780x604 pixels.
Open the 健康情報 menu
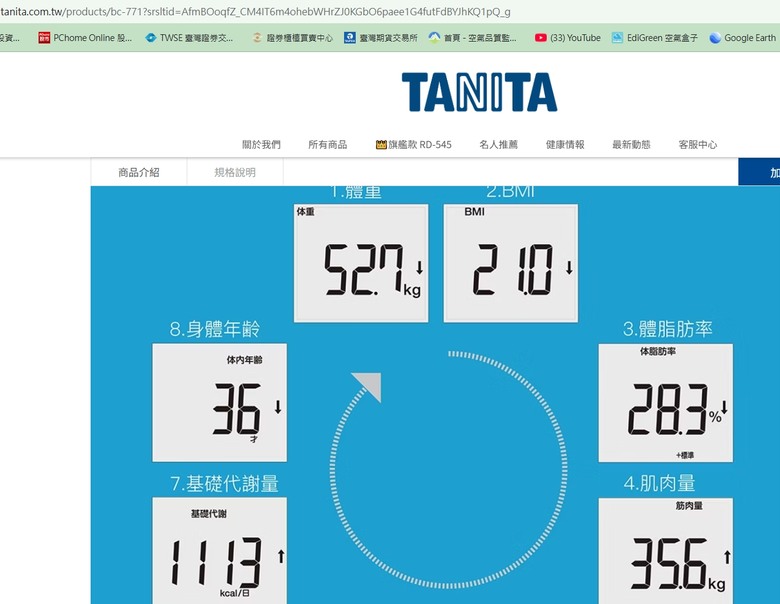pos(565,145)
